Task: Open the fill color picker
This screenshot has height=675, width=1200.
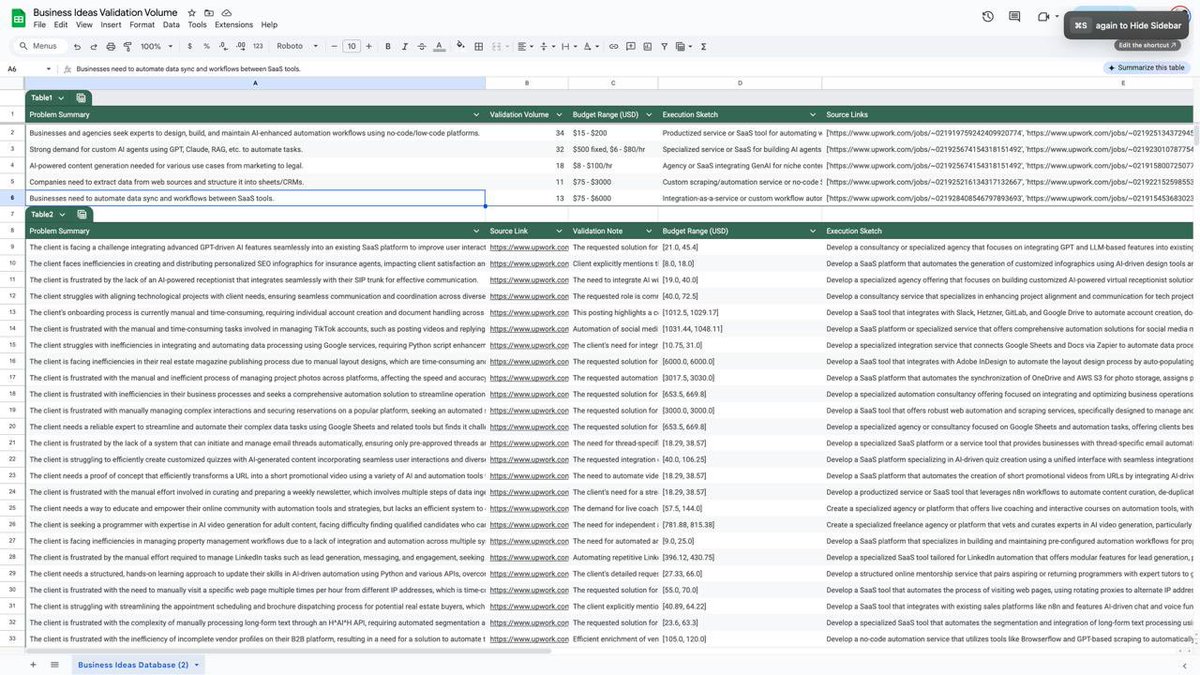Action: [x=462, y=46]
